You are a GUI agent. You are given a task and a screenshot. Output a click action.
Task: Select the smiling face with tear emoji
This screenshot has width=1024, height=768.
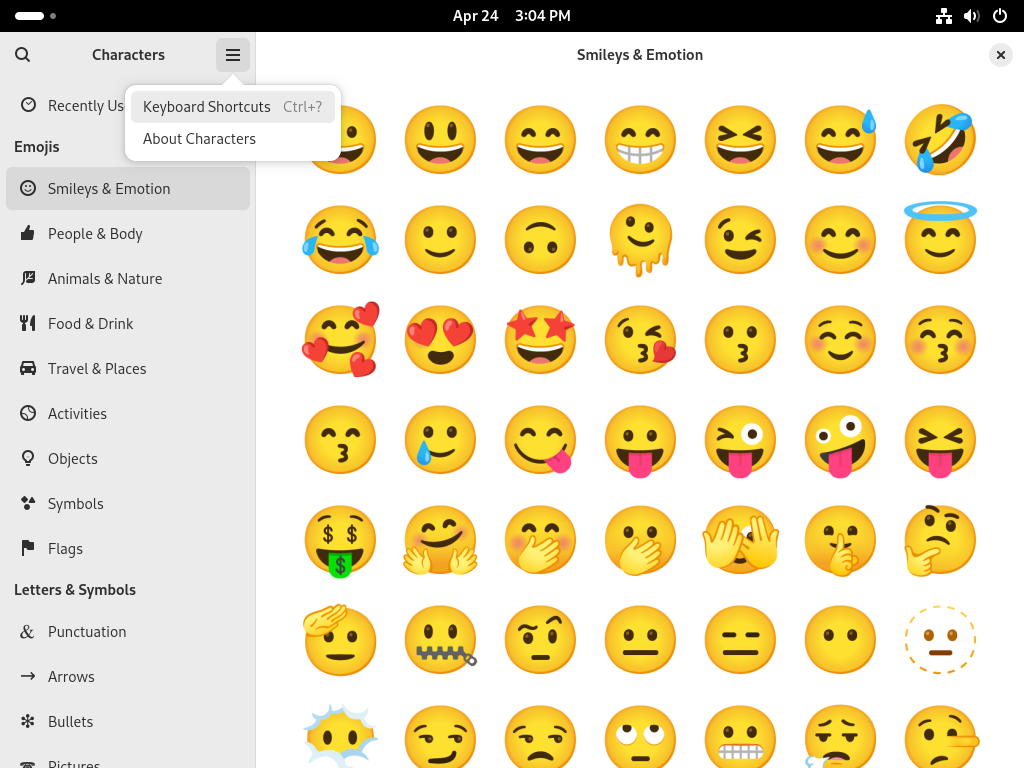(440, 440)
